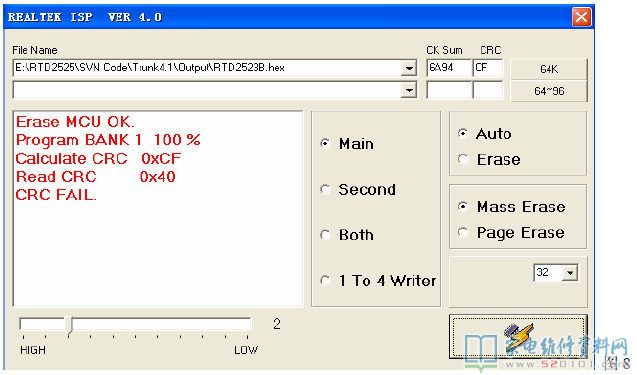The width and height of the screenshot is (637, 375).
Task: Click the 'Read CRC 0x40' log line
Action: tap(95, 177)
